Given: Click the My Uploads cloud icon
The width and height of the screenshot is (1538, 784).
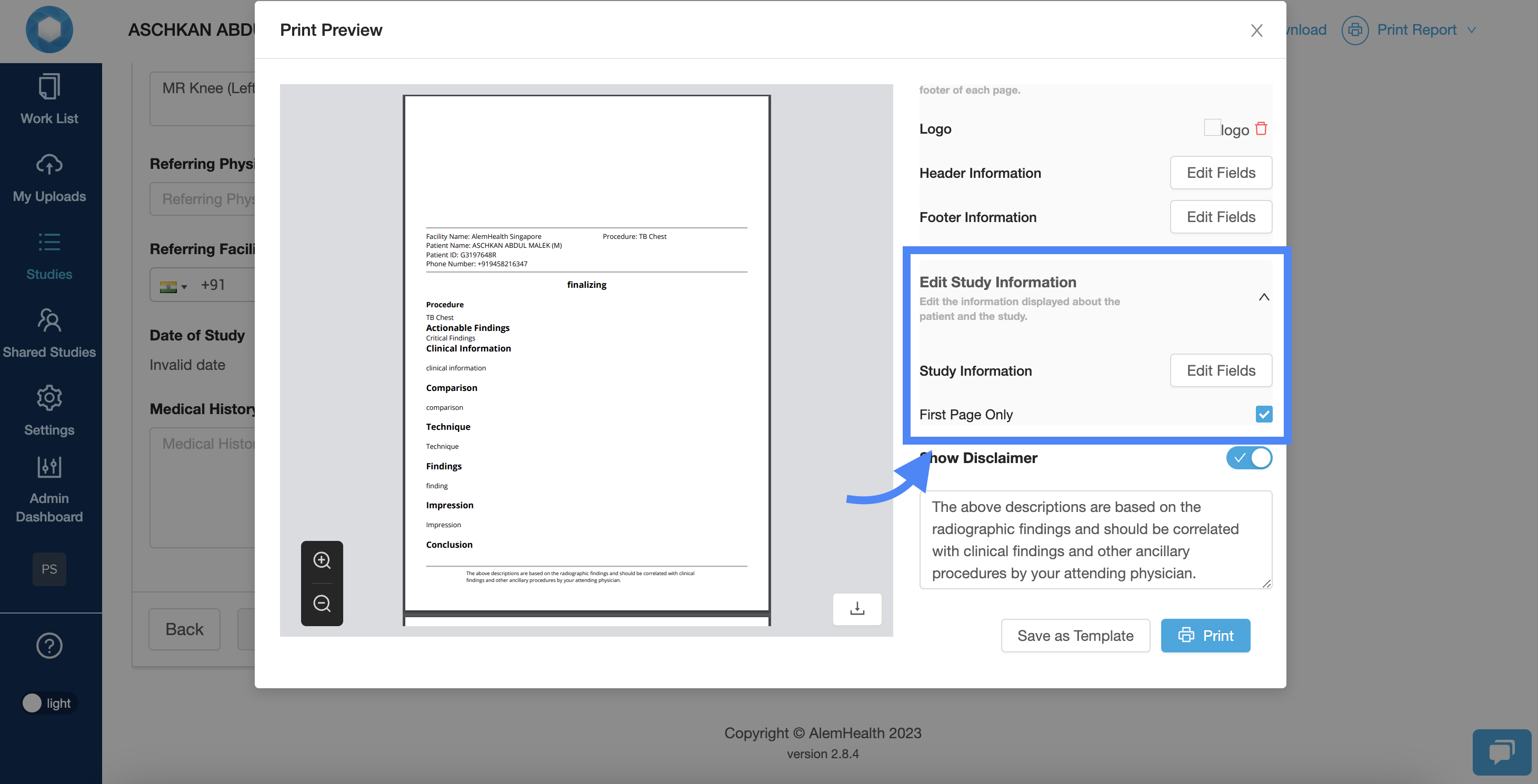Looking at the screenshot, I should click(49, 164).
